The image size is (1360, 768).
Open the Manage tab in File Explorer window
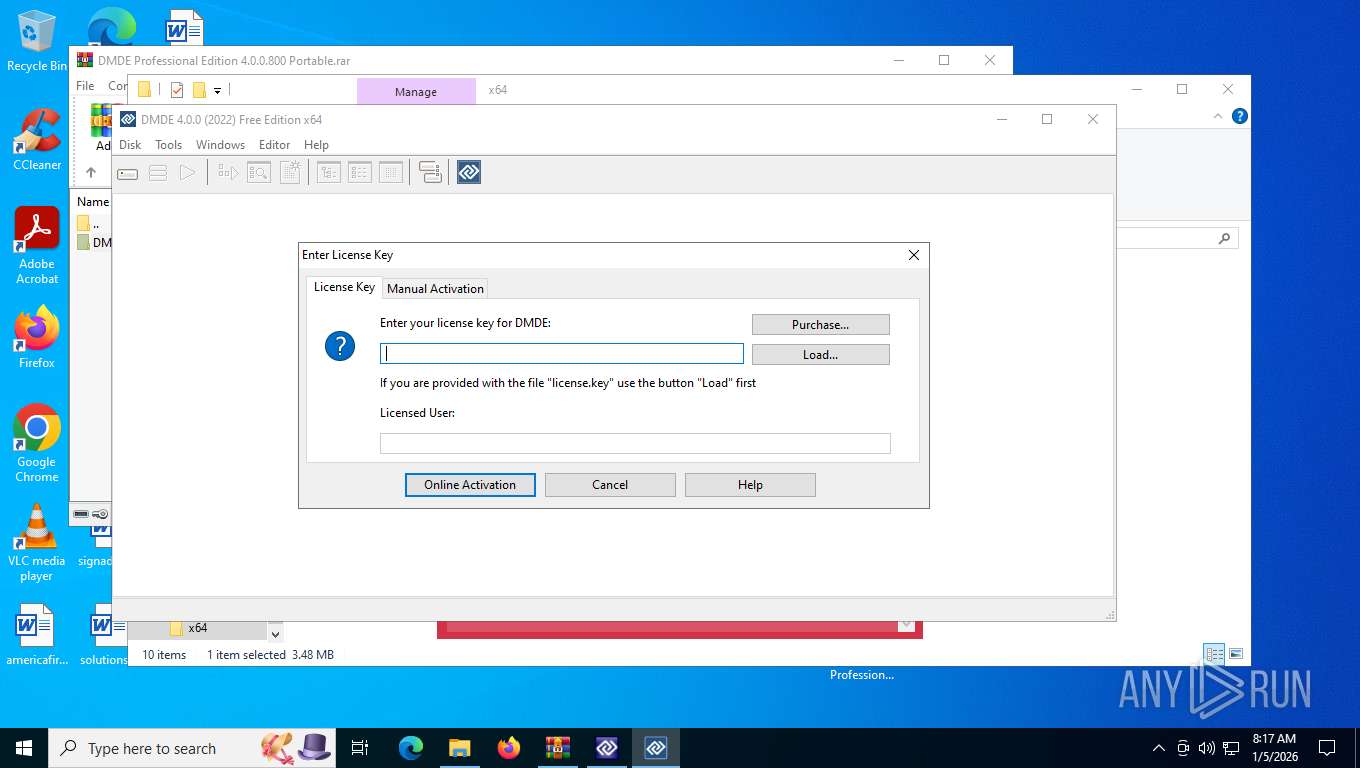click(416, 91)
